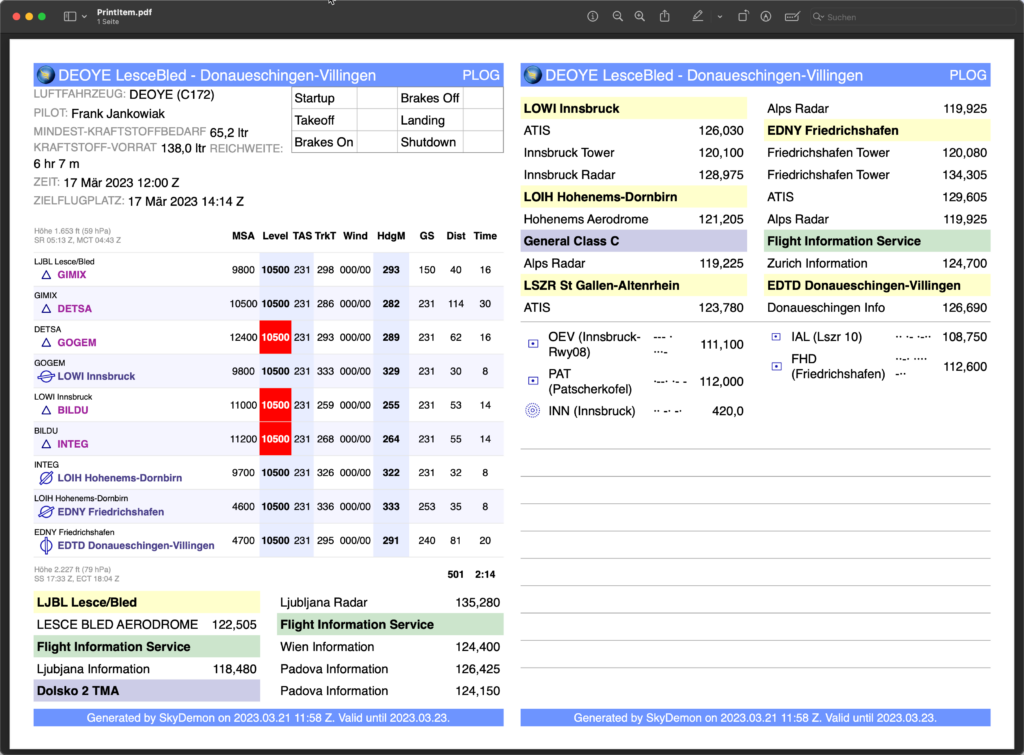Select the DETSA waypoint name

(x=74, y=309)
